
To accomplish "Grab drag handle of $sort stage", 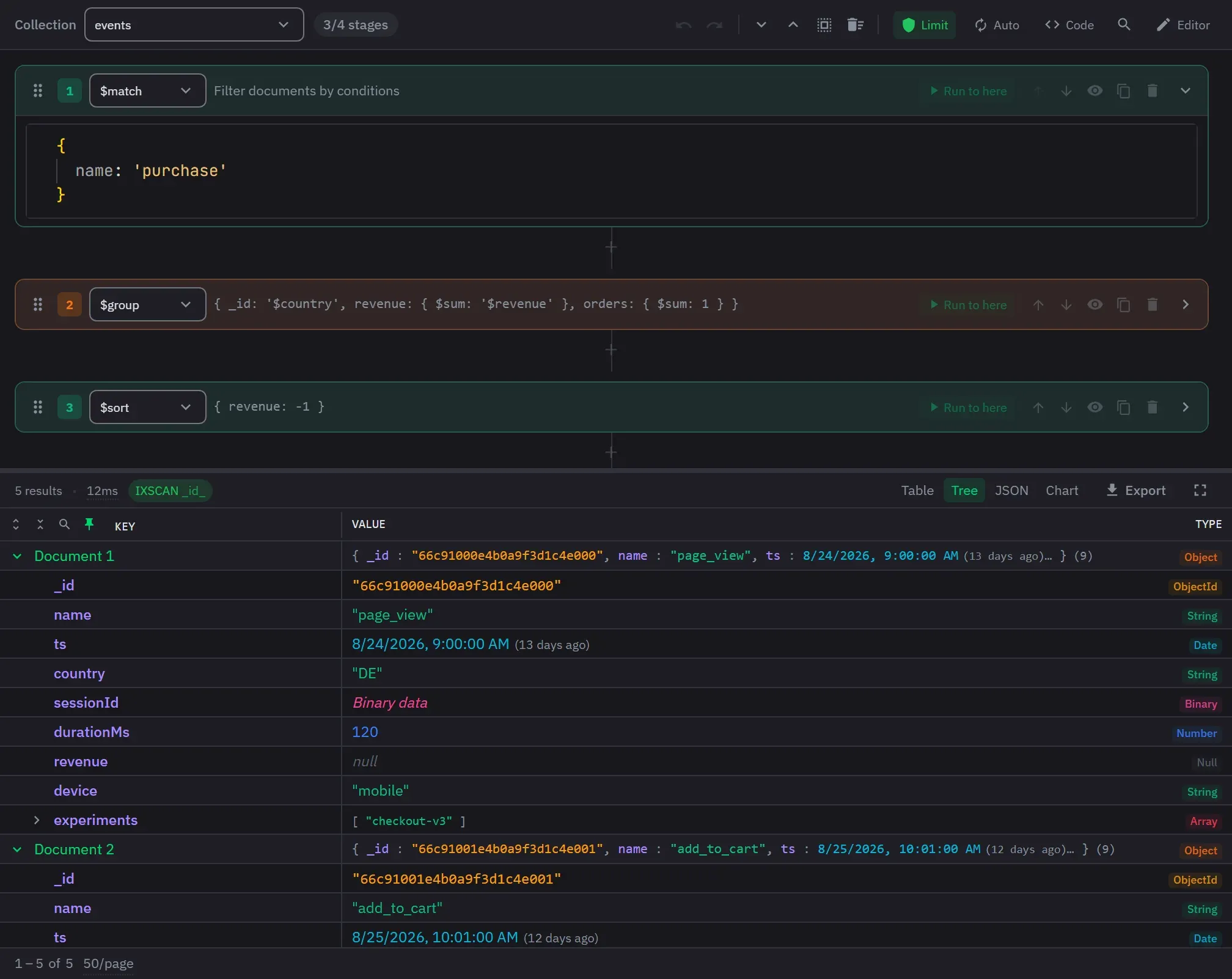I will click(x=38, y=407).
